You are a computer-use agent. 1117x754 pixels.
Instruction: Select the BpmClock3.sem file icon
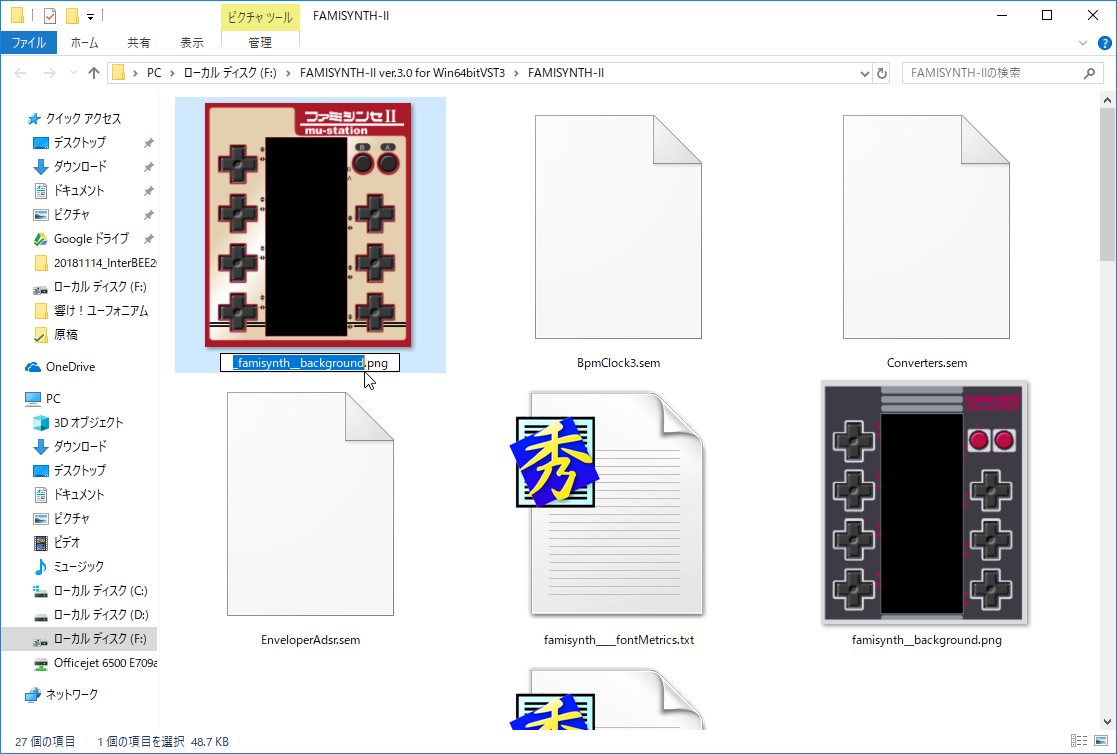tap(618, 227)
